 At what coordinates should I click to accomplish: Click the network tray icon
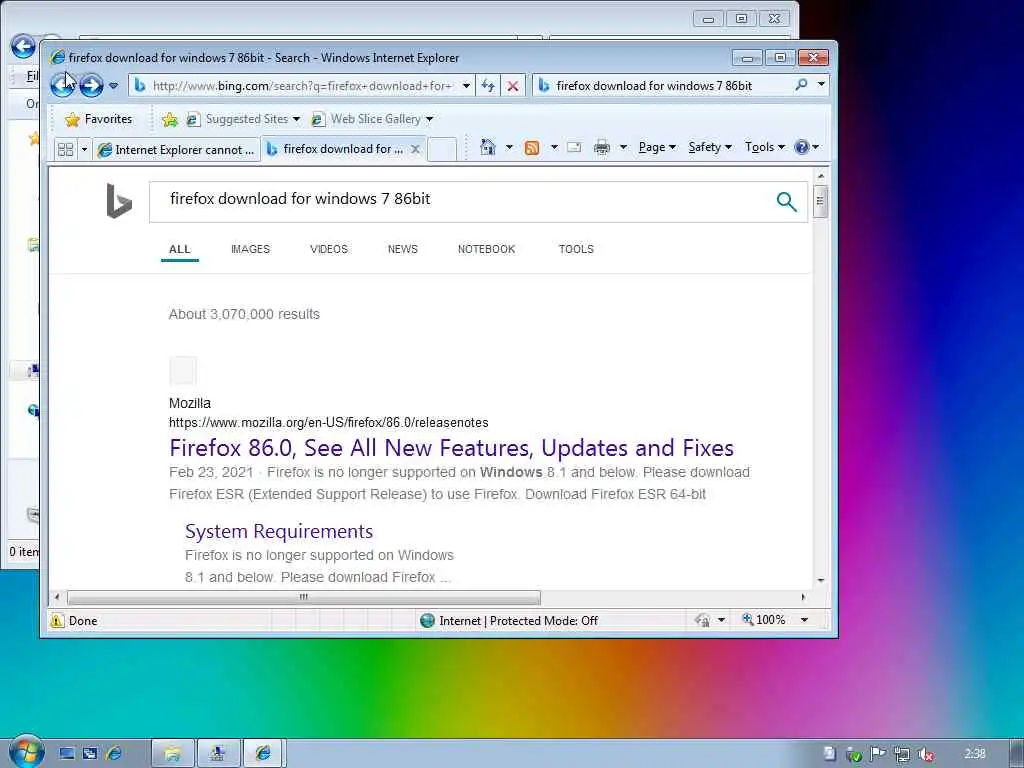902,755
